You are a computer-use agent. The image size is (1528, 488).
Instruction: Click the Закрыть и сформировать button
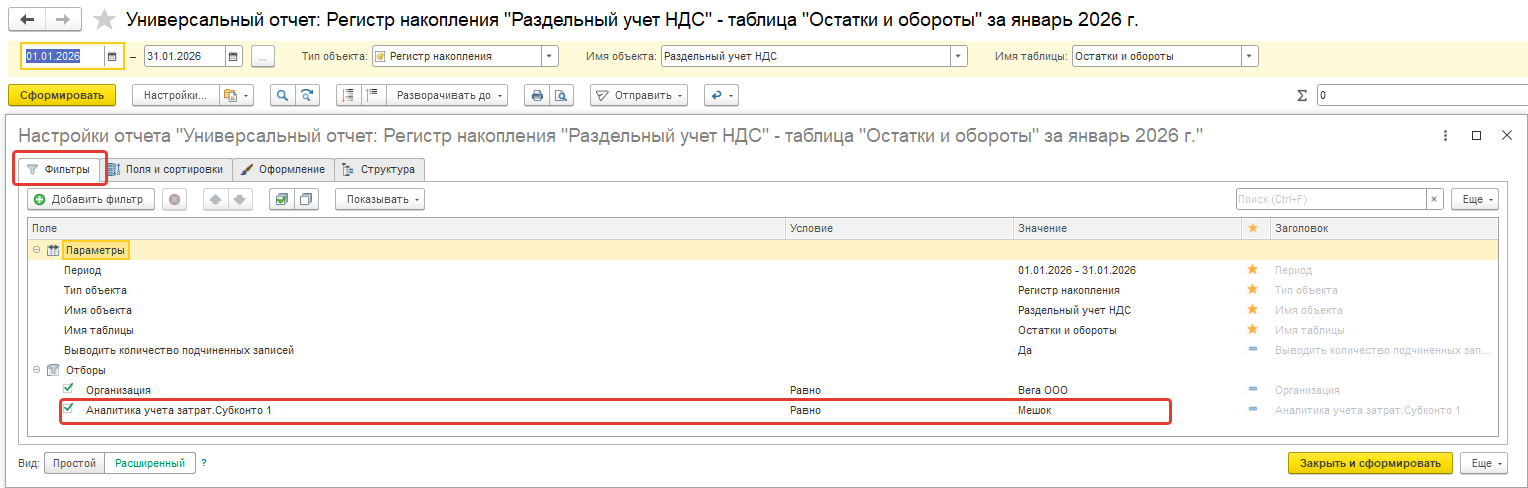(x=1369, y=463)
